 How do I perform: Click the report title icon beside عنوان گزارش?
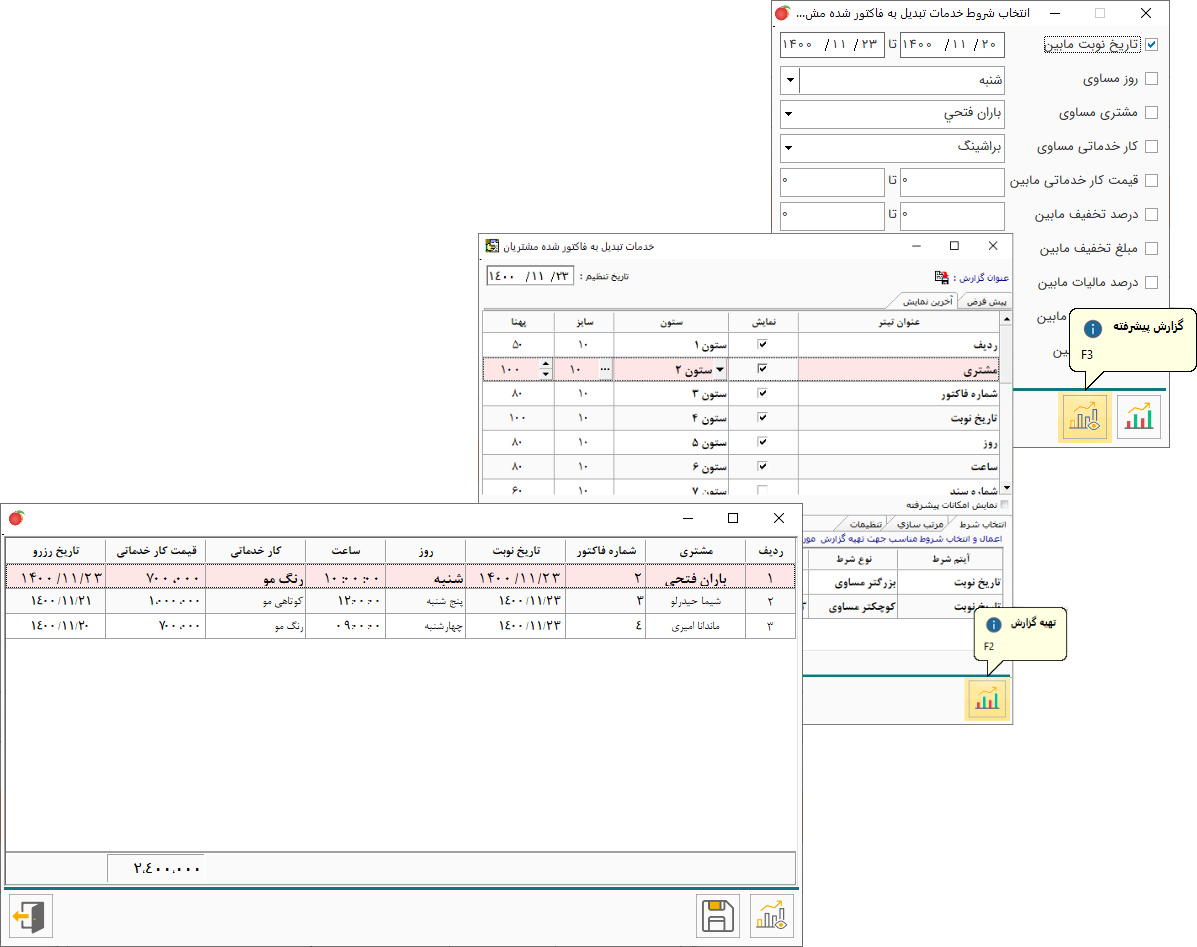[941, 277]
